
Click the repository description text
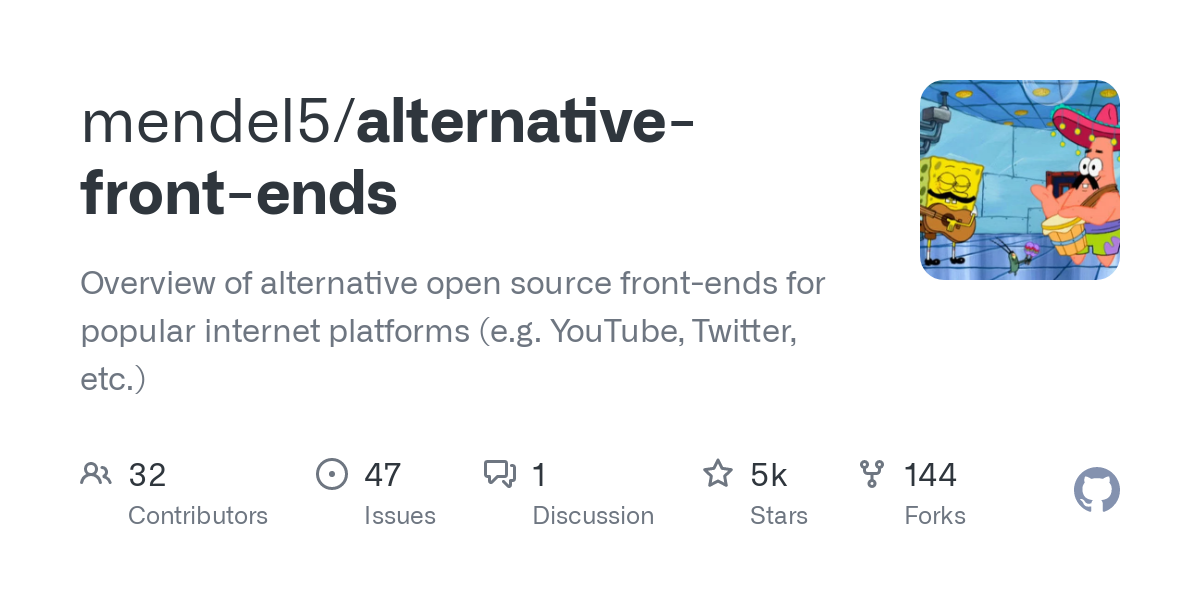click(x=453, y=331)
